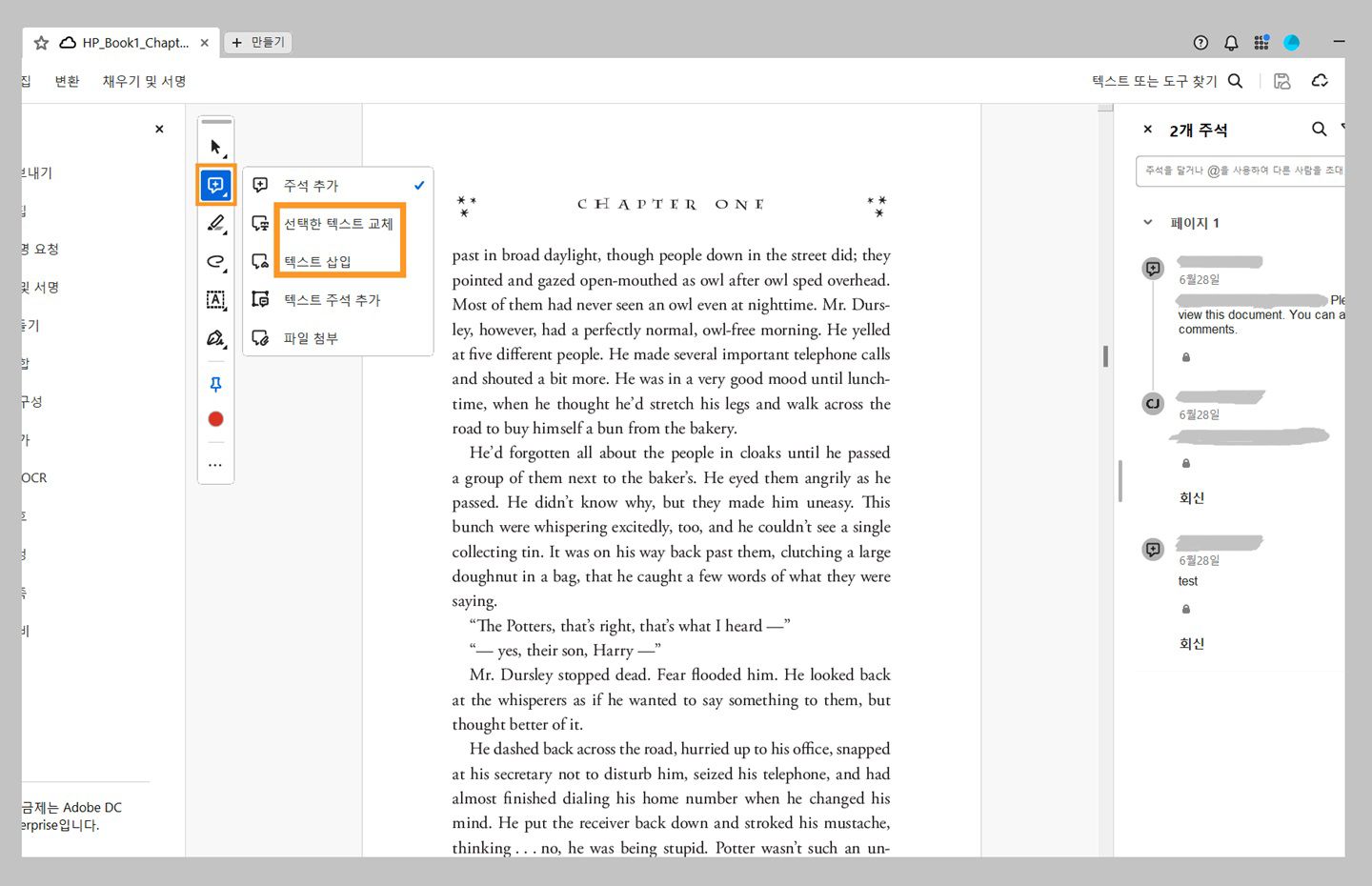The width and height of the screenshot is (1372, 886).
Task: Click the document vertical scrollbar thumb
Action: (x=1105, y=356)
